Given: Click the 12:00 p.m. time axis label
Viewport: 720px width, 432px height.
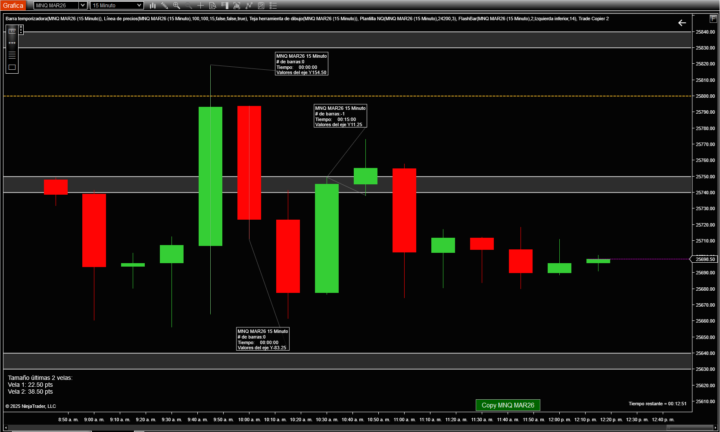Looking at the screenshot, I should [559, 420].
